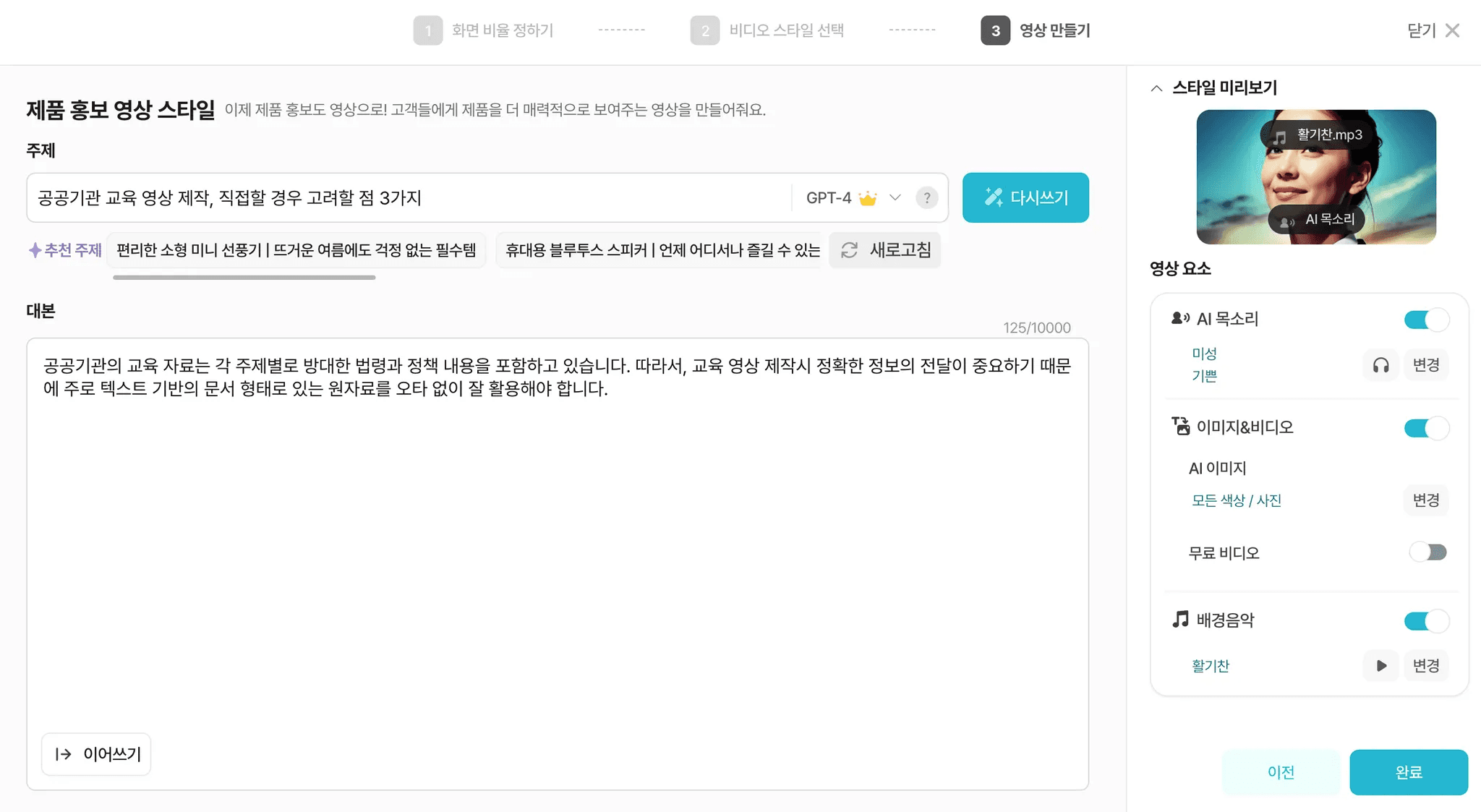Play the 활기찬 background music sample
The width and height of the screenshot is (1481, 812).
(x=1380, y=666)
